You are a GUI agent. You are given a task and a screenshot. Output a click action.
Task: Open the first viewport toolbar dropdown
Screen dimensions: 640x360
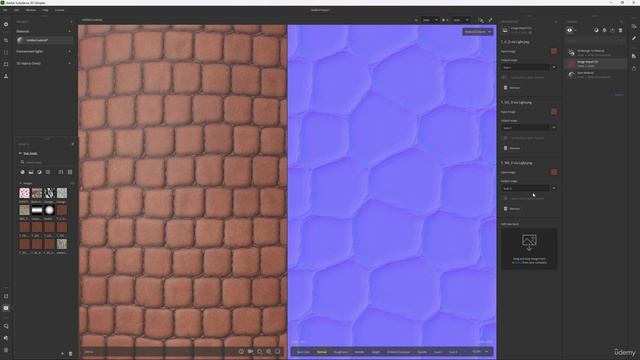tap(430, 20)
